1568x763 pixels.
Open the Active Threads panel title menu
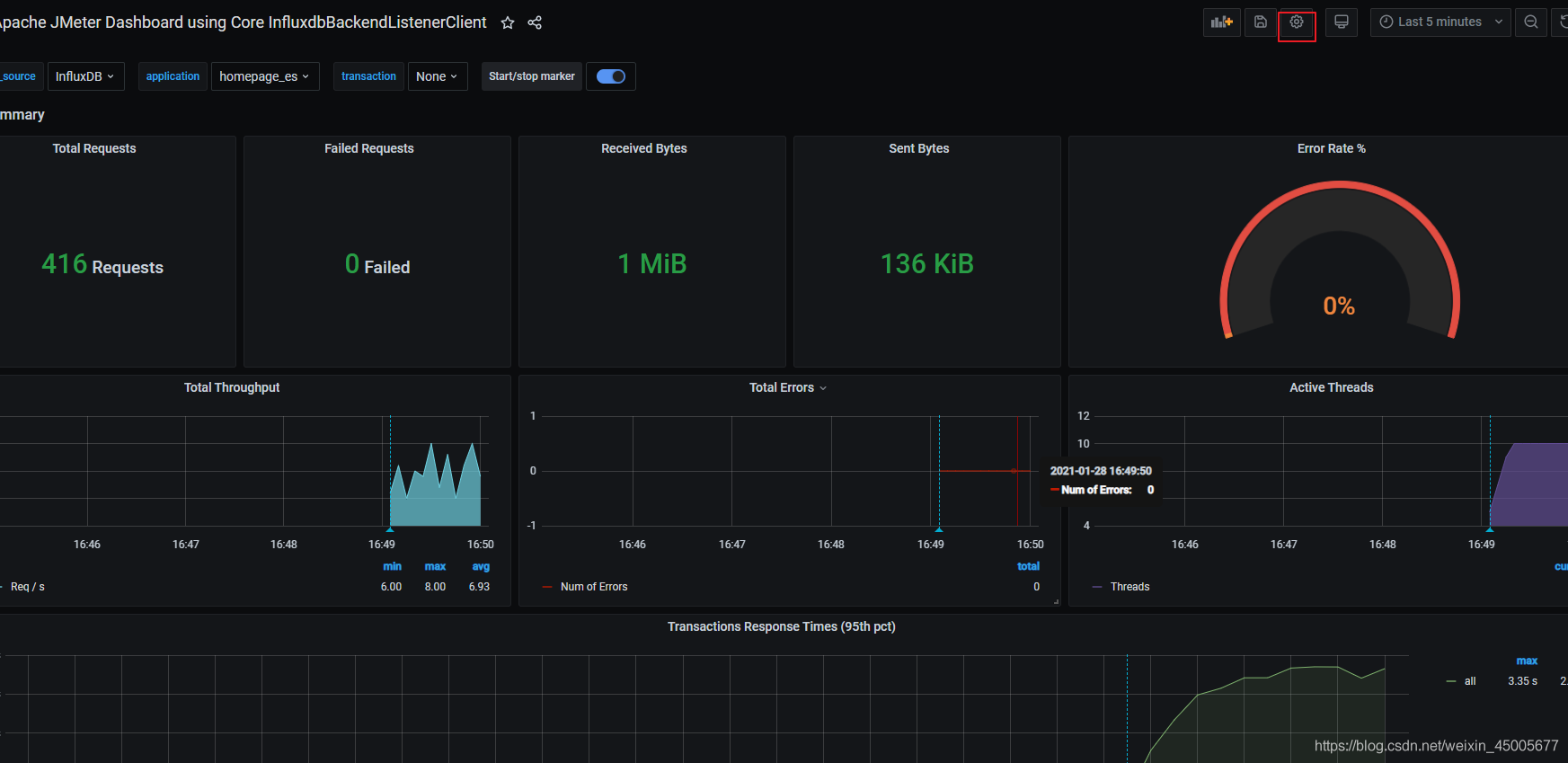point(1332,387)
